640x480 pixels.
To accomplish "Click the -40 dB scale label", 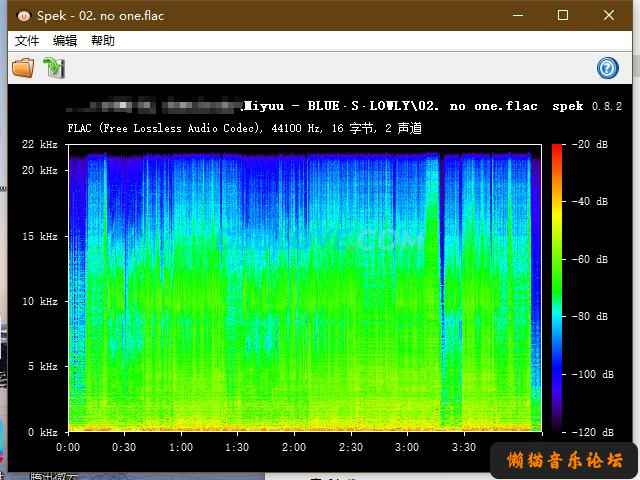I will coord(590,202).
